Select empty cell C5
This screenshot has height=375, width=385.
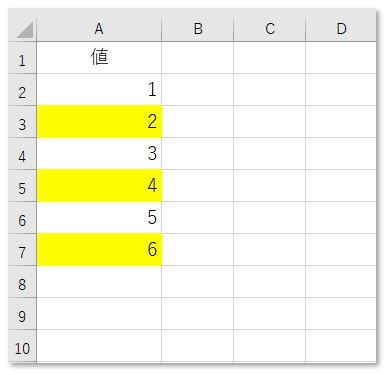(270, 186)
